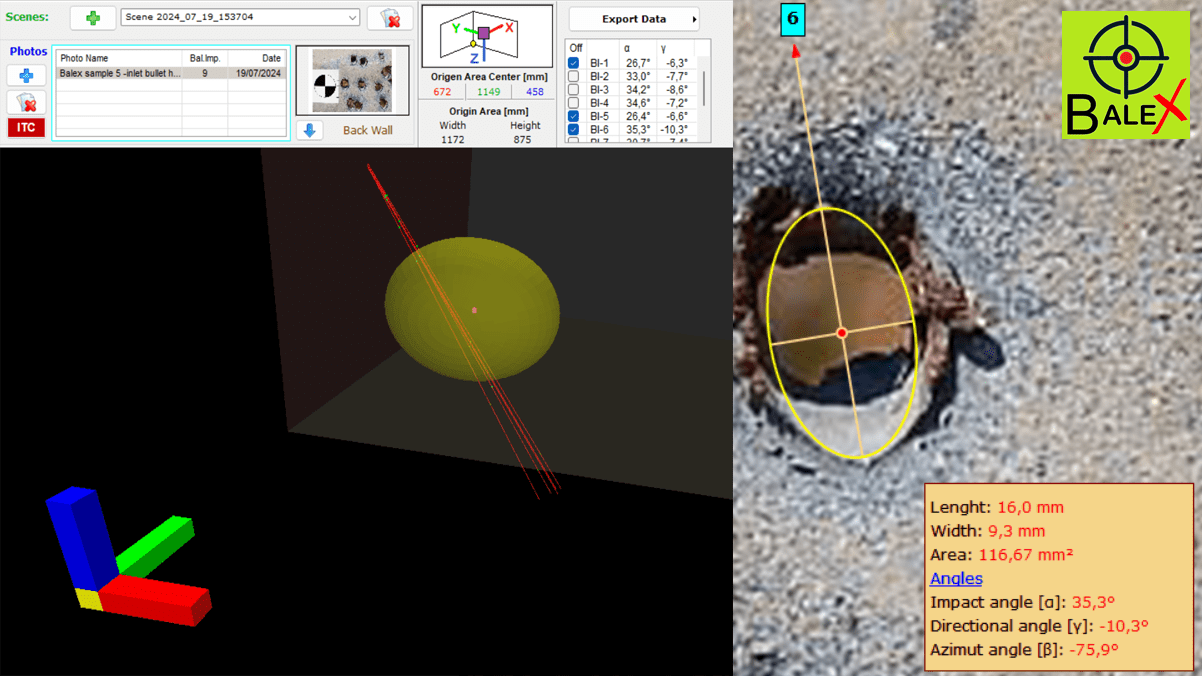This screenshot has height=676, width=1202.
Task: Delete selected photo from Photos list
Action: coord(26,102)
